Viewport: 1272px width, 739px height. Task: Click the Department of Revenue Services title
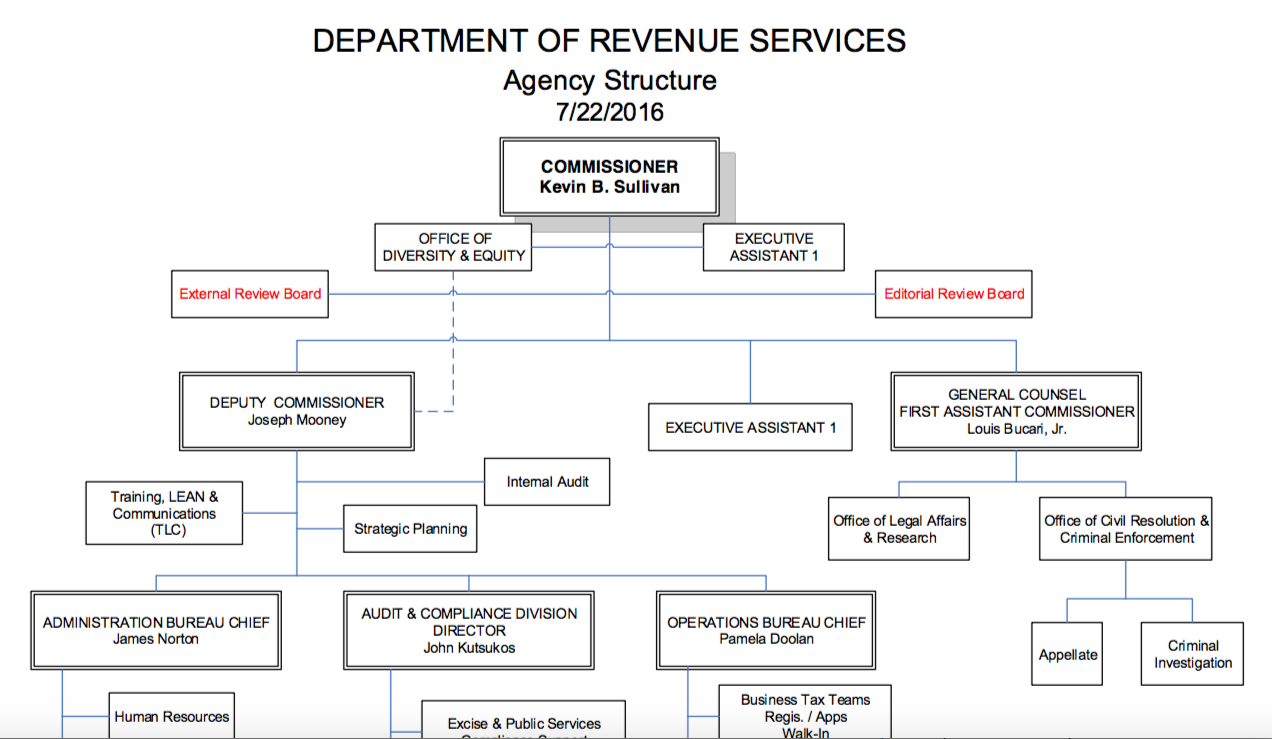coord(609,41)
